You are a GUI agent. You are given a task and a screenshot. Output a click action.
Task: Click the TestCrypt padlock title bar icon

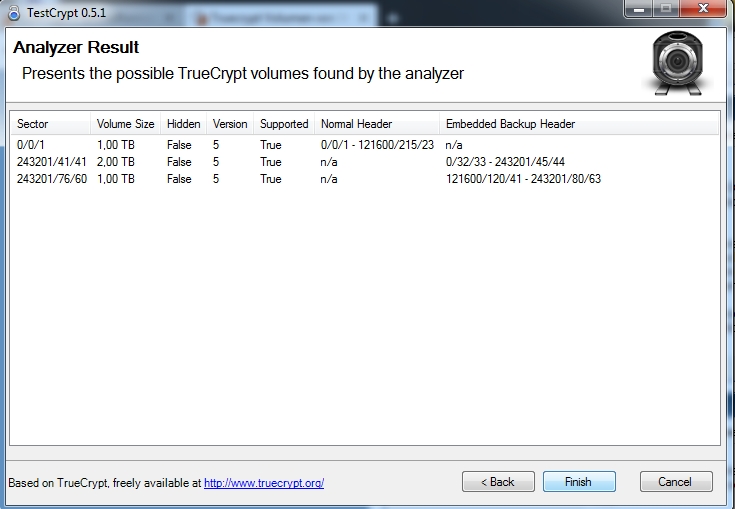pos(14,13)
